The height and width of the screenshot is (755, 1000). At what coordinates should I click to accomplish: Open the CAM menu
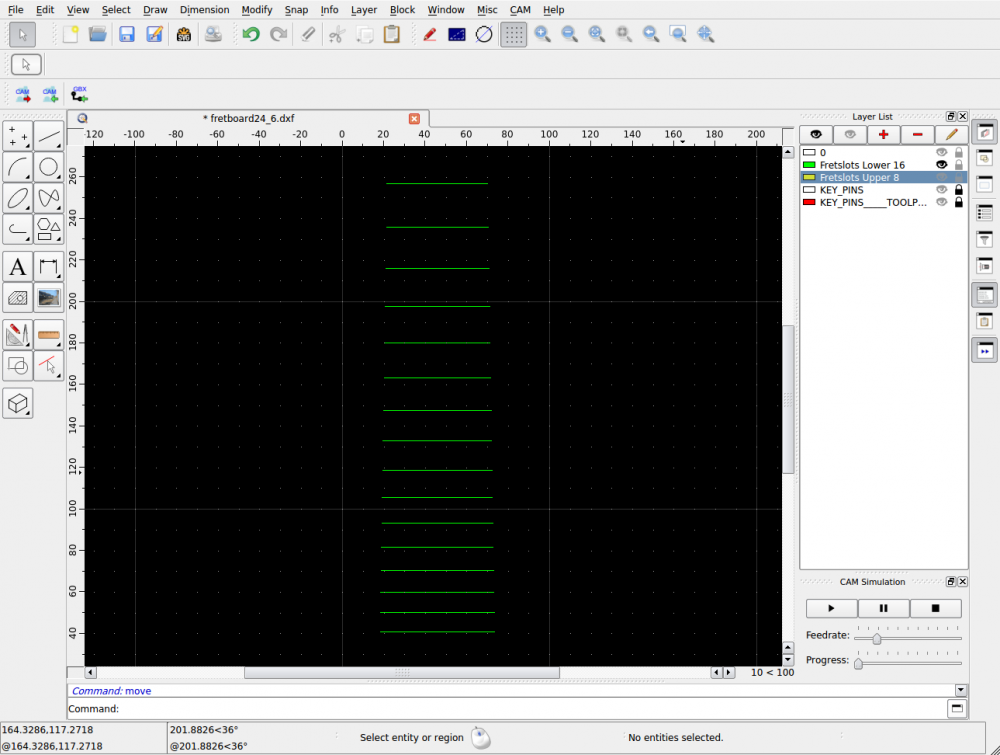[520, 10]
